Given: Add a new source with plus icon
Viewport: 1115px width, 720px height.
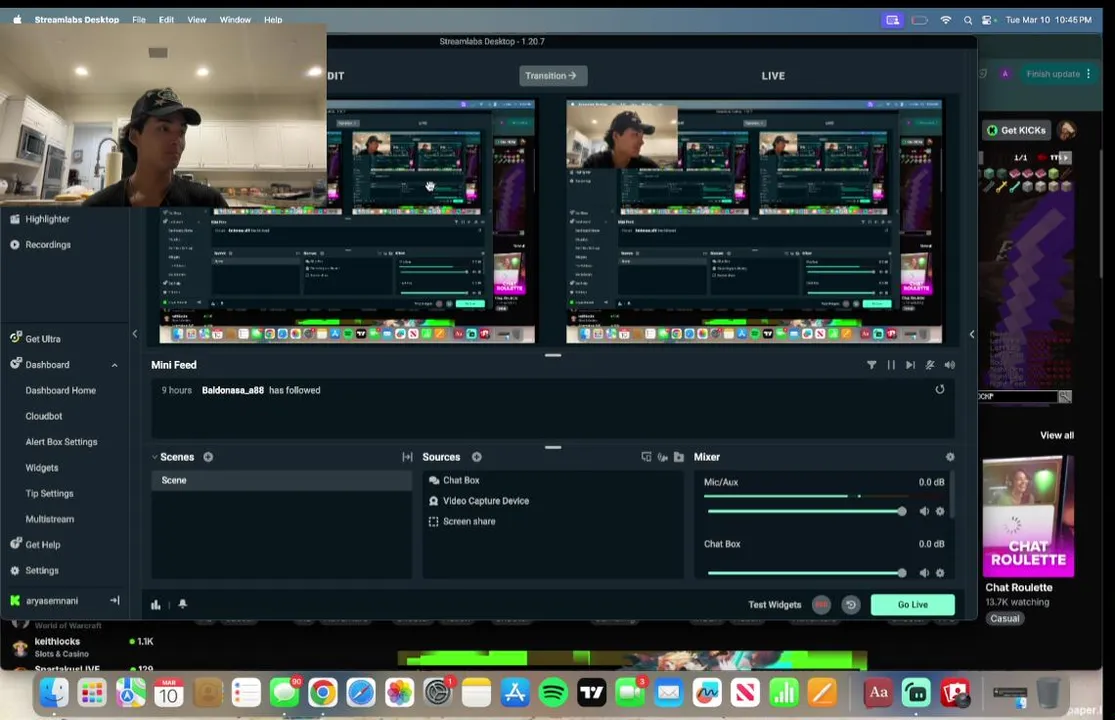Looking at the screenshot, I should [476, 457].
